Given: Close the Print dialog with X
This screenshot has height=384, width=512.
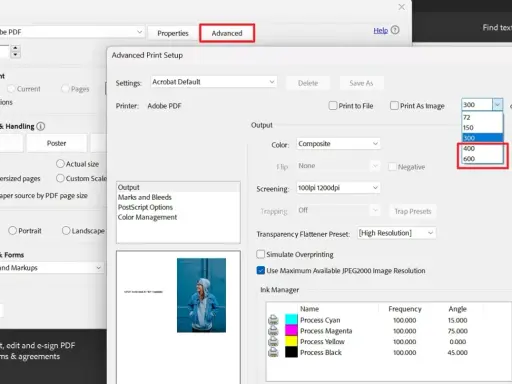Looking at the screenshot, I should (402, 7).
